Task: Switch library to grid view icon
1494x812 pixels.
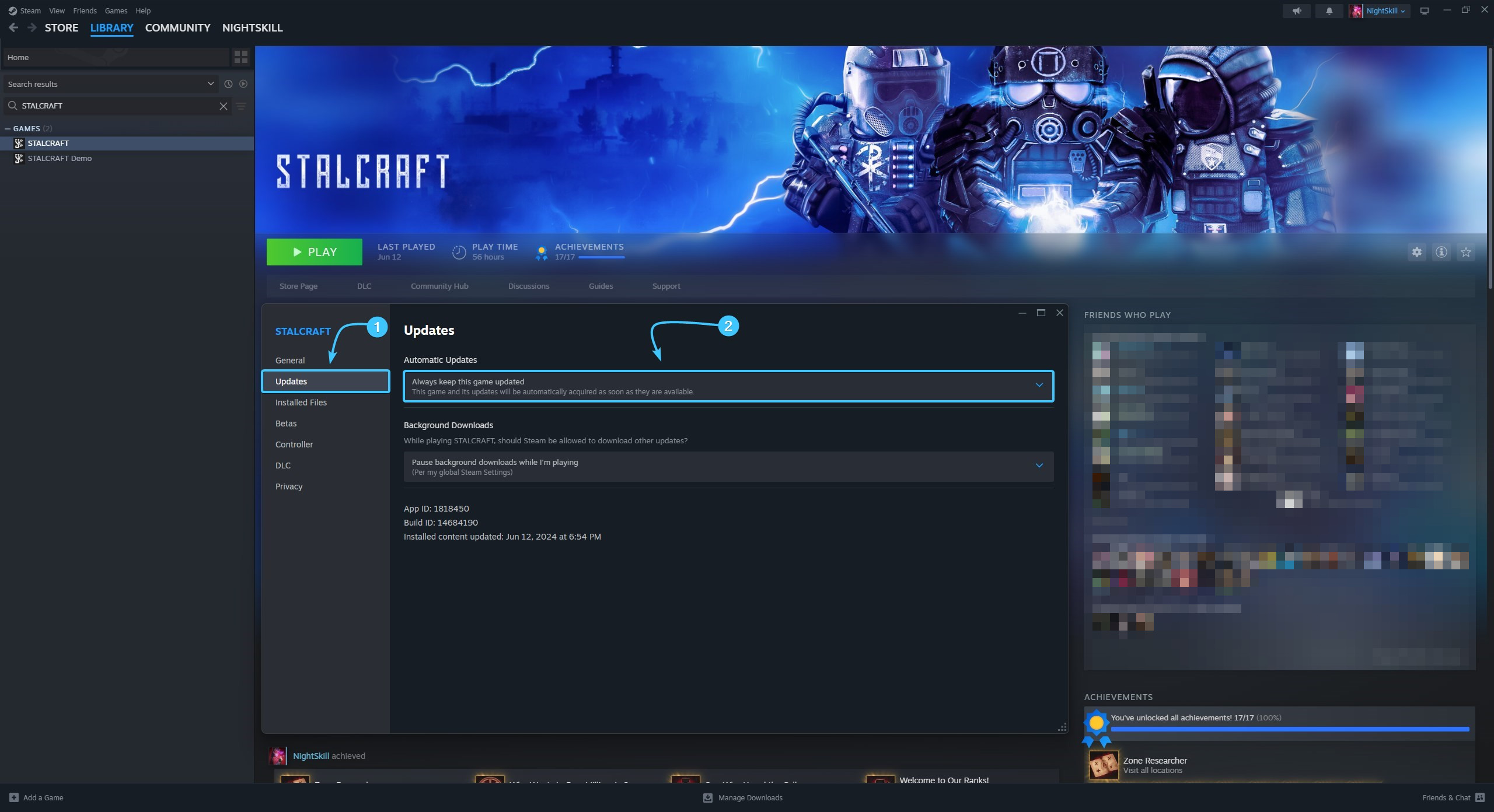Action: (x=240, y=57)
